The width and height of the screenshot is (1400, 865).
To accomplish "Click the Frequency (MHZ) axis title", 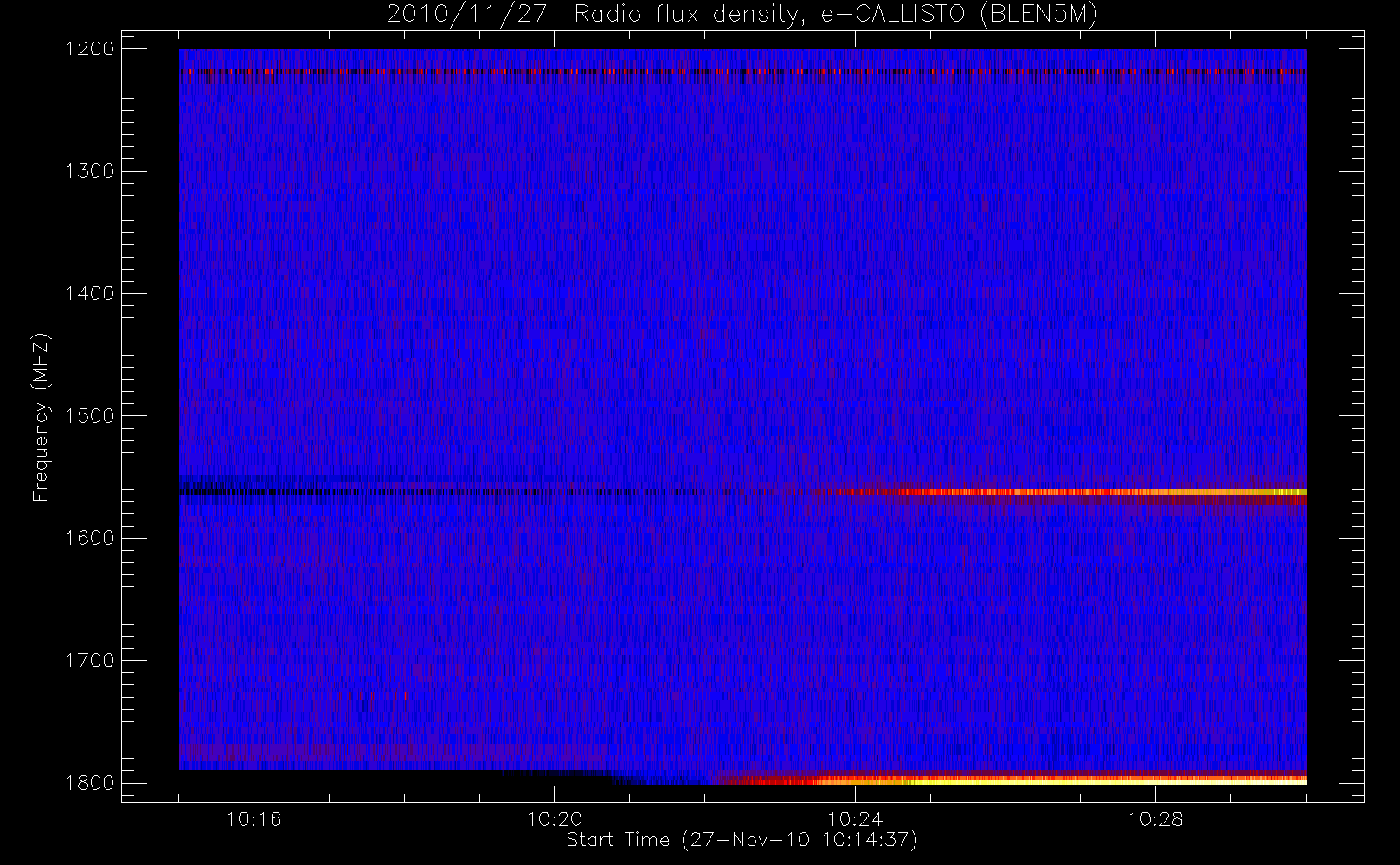I will (41, 417).
